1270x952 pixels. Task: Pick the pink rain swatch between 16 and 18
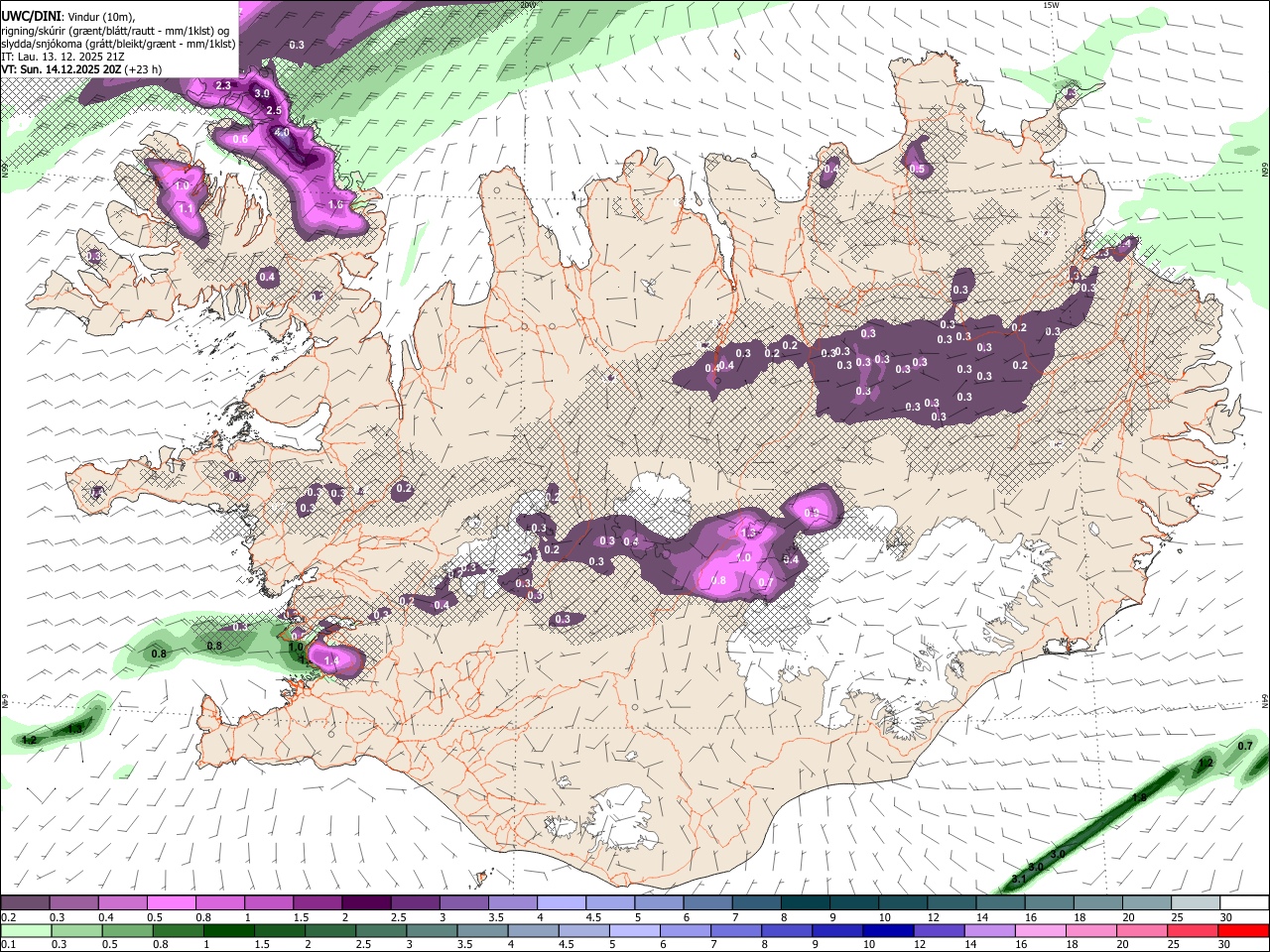click(x=1040, y=930)
